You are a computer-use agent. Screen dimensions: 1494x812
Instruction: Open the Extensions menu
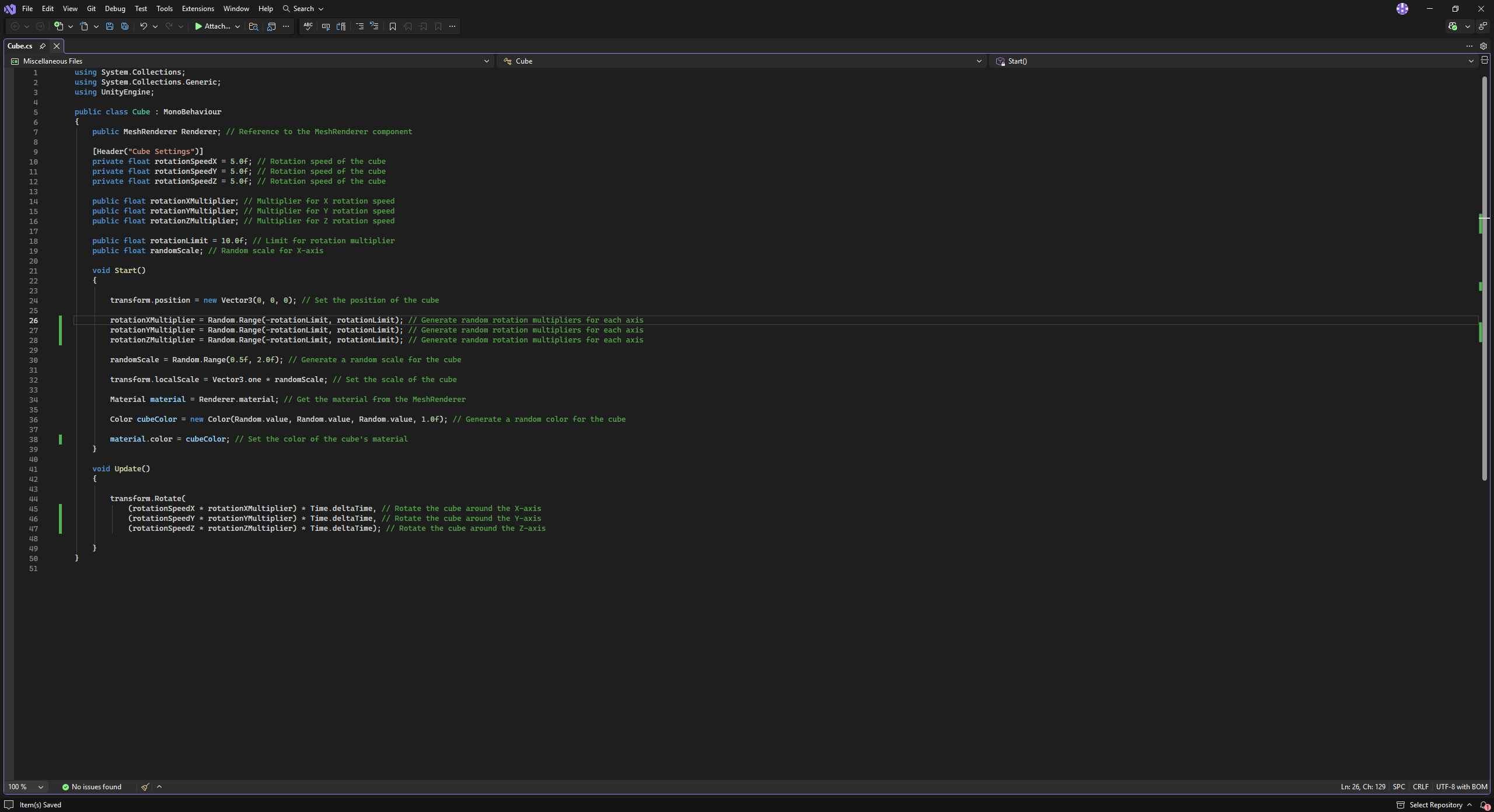click(198, 9)
